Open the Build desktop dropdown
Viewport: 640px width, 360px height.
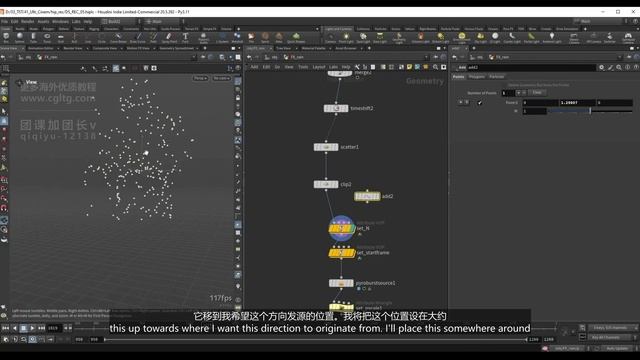point(120,21)
